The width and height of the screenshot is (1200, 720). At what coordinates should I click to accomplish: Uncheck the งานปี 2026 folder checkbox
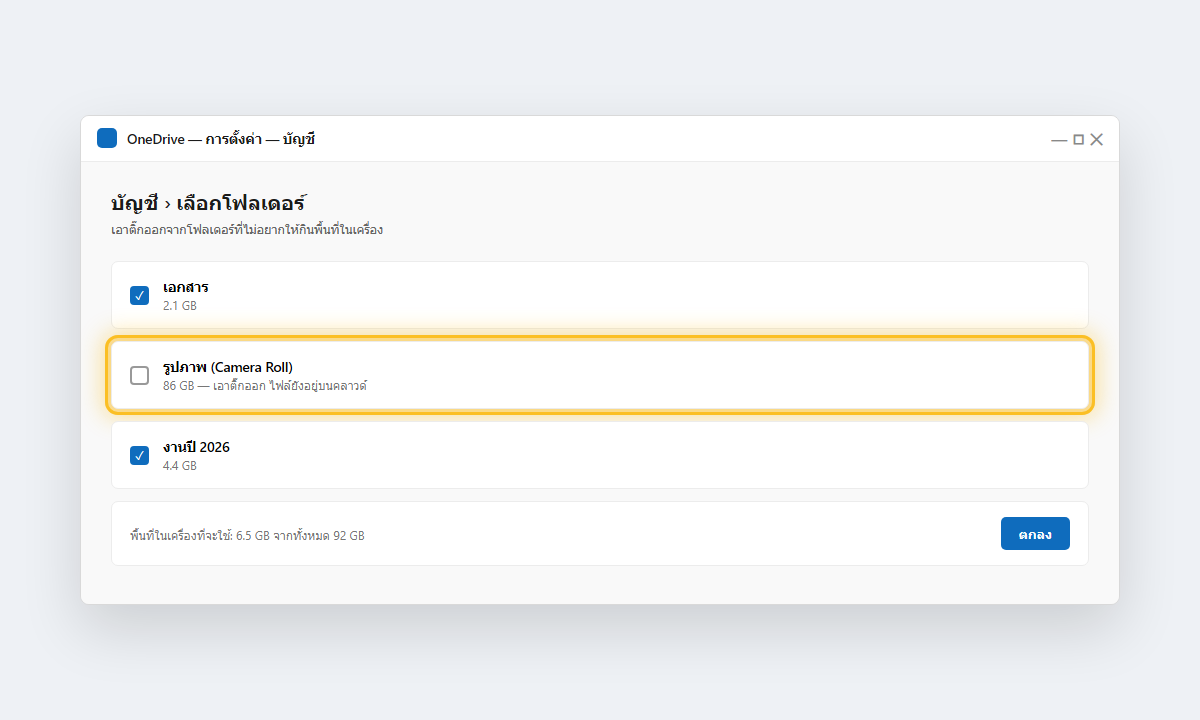(x=140, y=455)
